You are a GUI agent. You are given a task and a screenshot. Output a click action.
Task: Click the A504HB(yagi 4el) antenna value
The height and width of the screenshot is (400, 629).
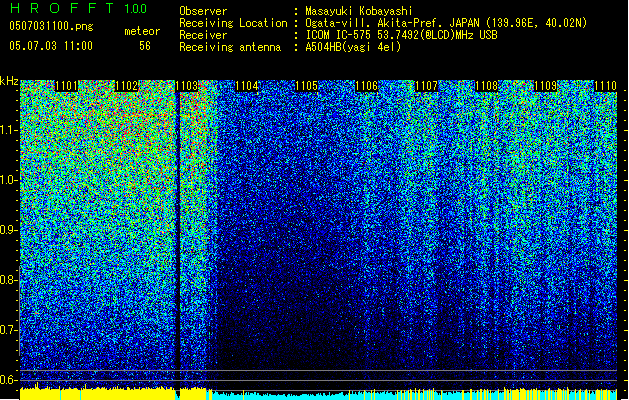pyautogui.click(x=353, y=47)
